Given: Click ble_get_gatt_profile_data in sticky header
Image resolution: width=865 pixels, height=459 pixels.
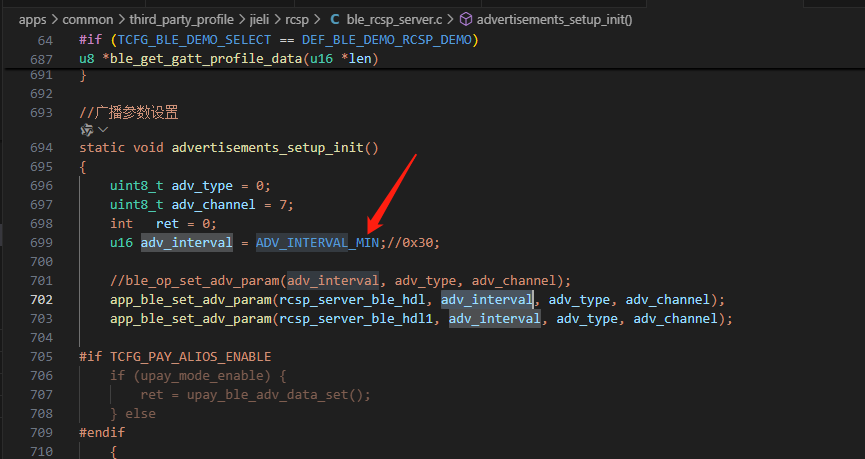Looking at the screenshot, I should [x=206, y=58].
